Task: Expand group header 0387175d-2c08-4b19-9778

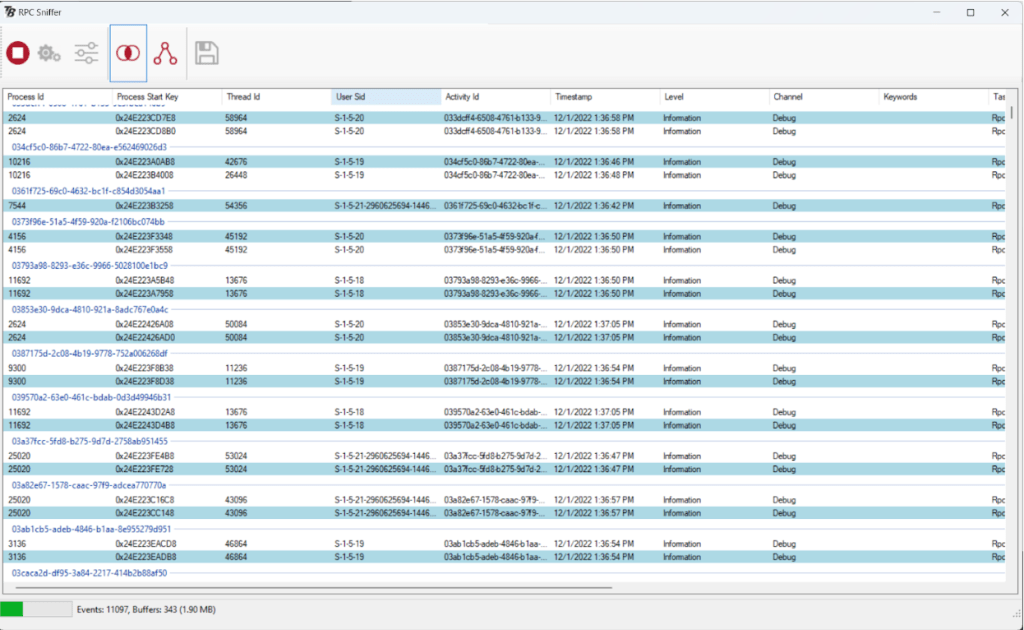Action: click(x=89, y=353)
